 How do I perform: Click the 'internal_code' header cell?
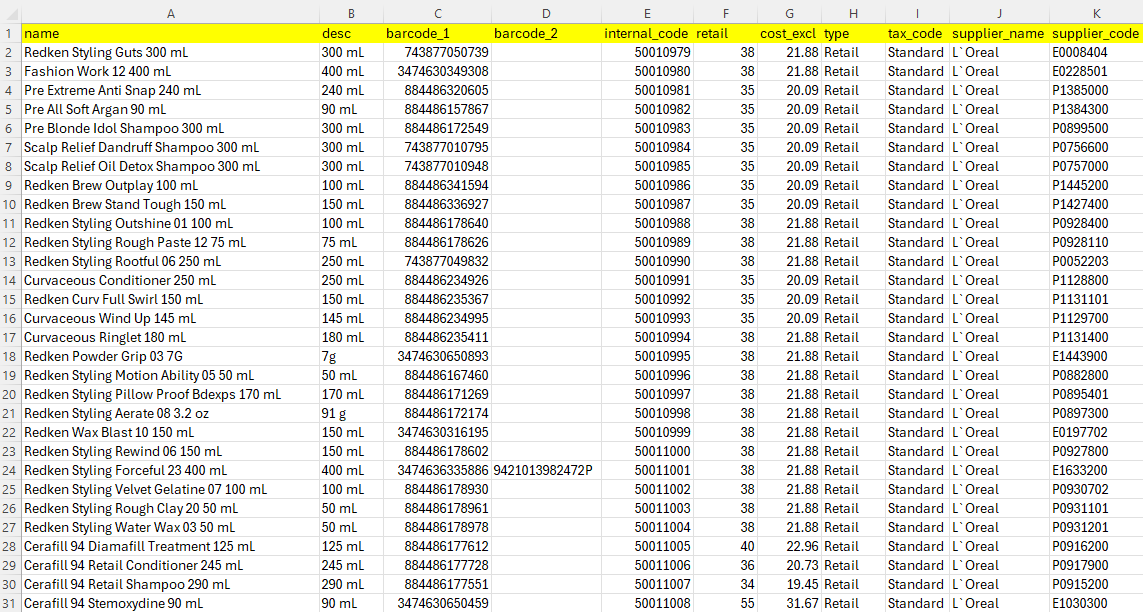[647, 33]
